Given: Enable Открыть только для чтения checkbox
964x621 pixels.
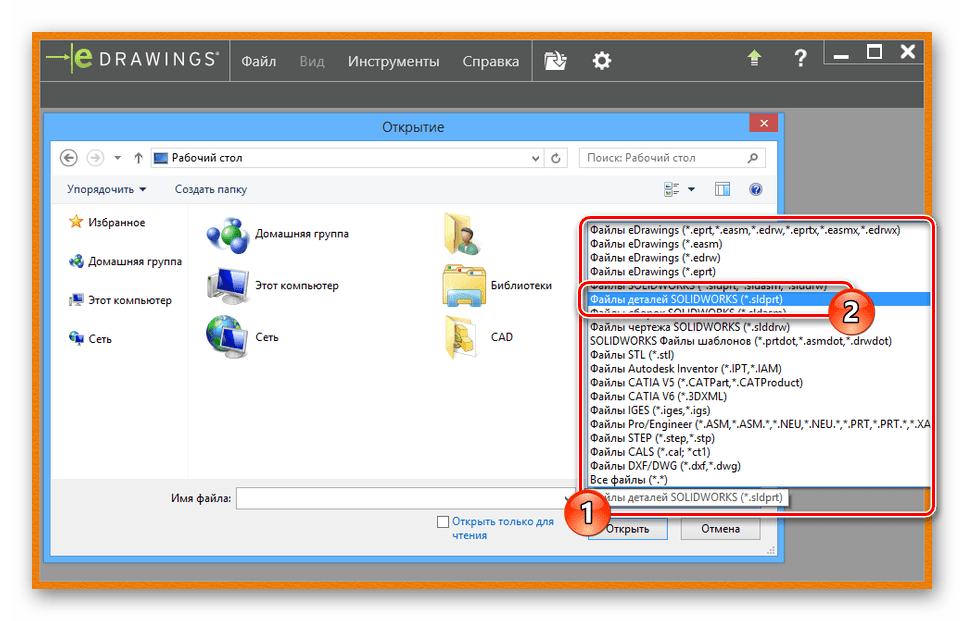Looking at the screenshot, I should pos(443,522).
